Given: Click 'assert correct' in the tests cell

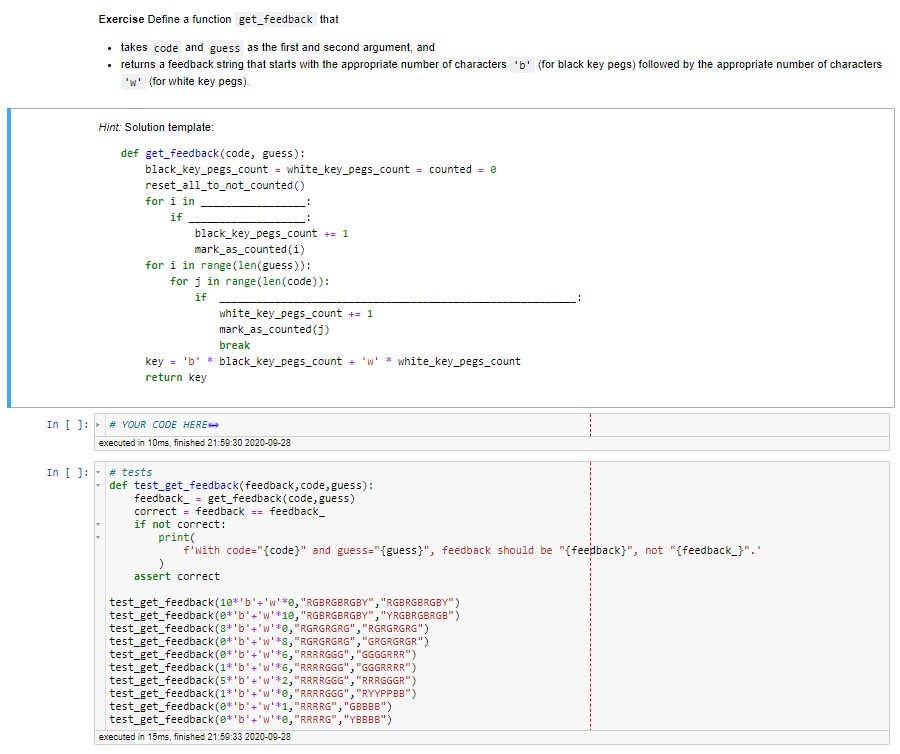Looking at the screenshot, I should click(x=177, y=577).
